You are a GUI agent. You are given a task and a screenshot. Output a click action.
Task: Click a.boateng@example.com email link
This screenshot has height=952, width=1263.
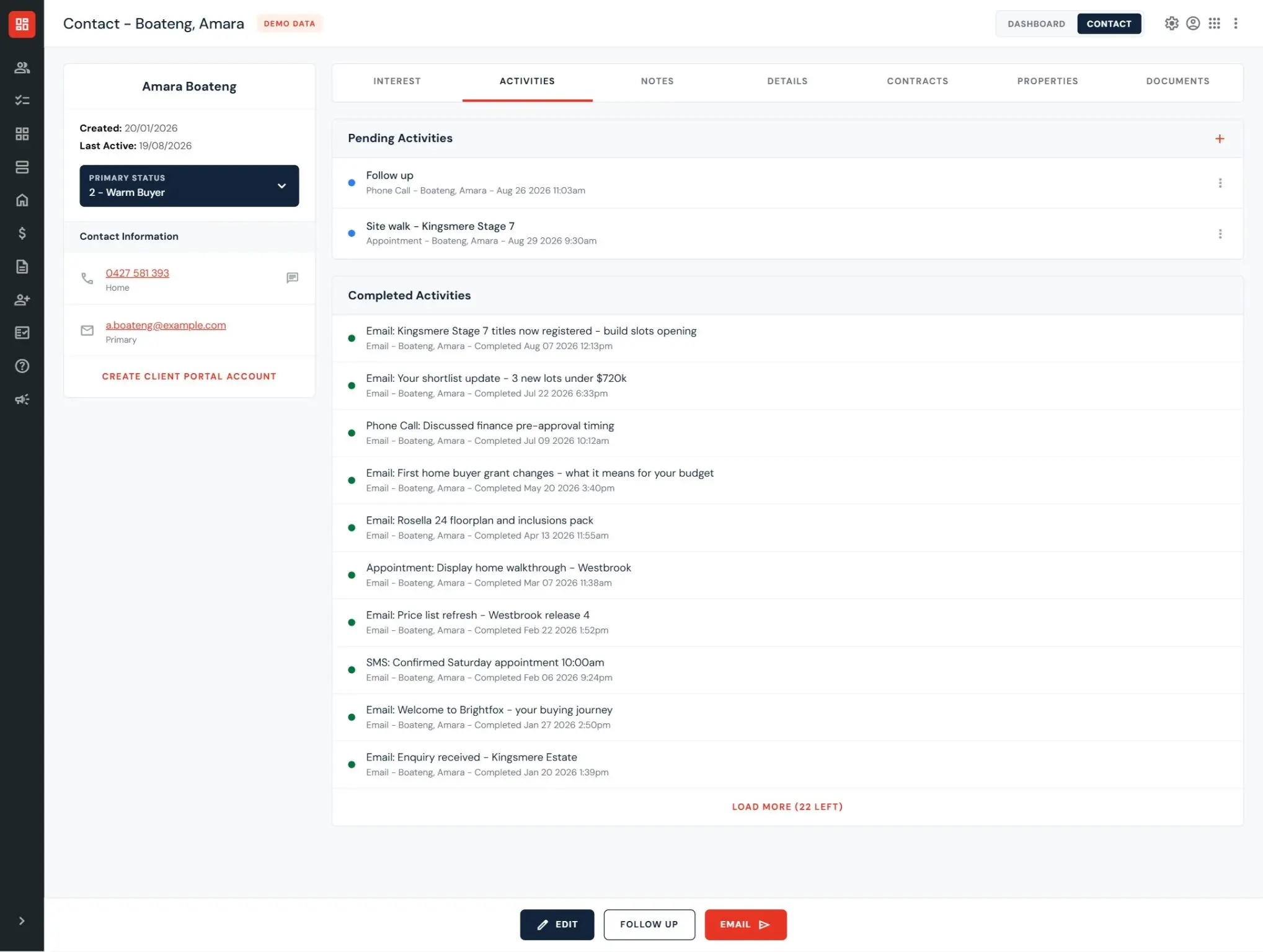(166, 325)
